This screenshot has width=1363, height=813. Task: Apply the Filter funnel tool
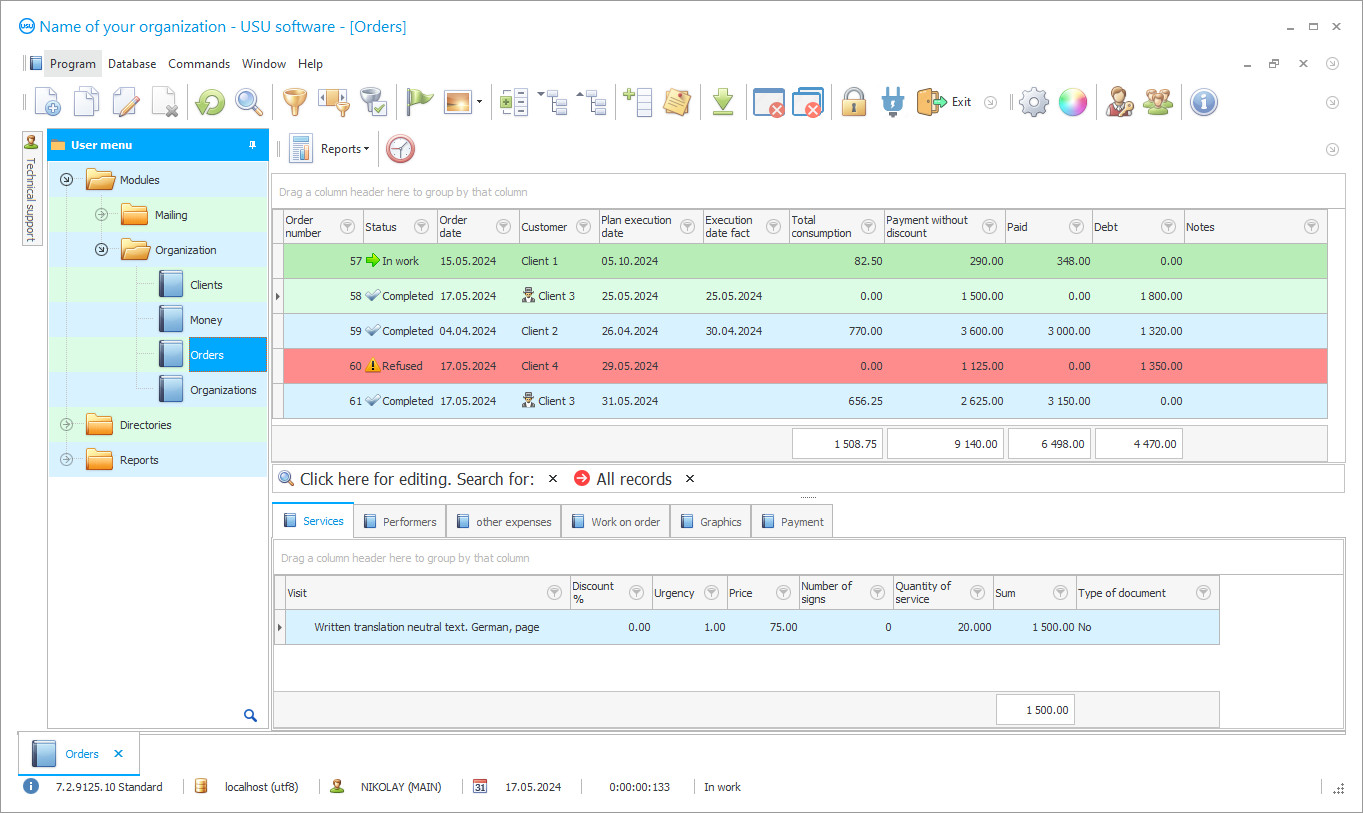(295, 101)
